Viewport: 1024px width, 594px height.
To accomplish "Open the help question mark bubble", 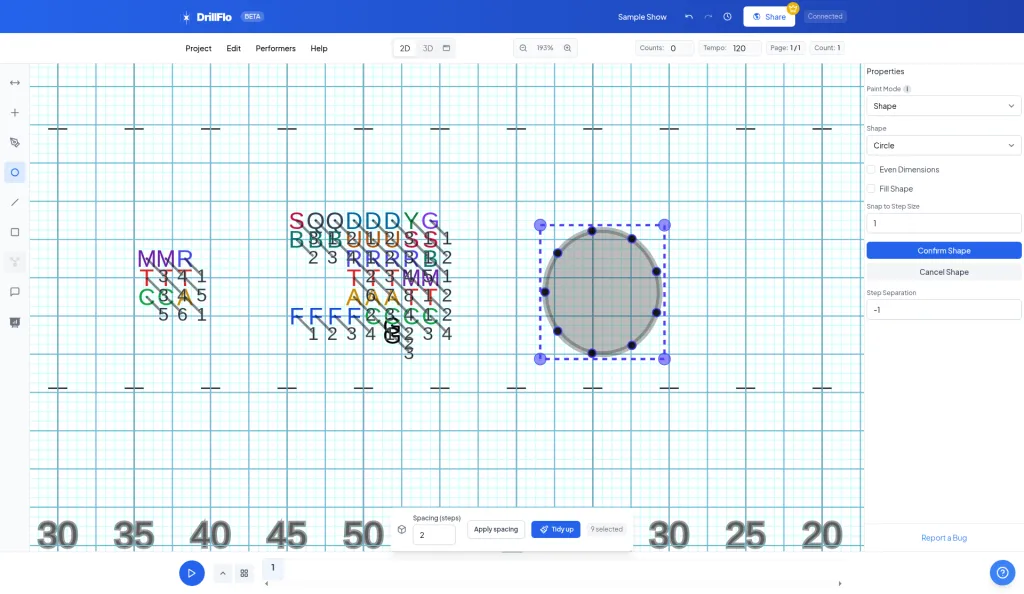I will 1002,573.
